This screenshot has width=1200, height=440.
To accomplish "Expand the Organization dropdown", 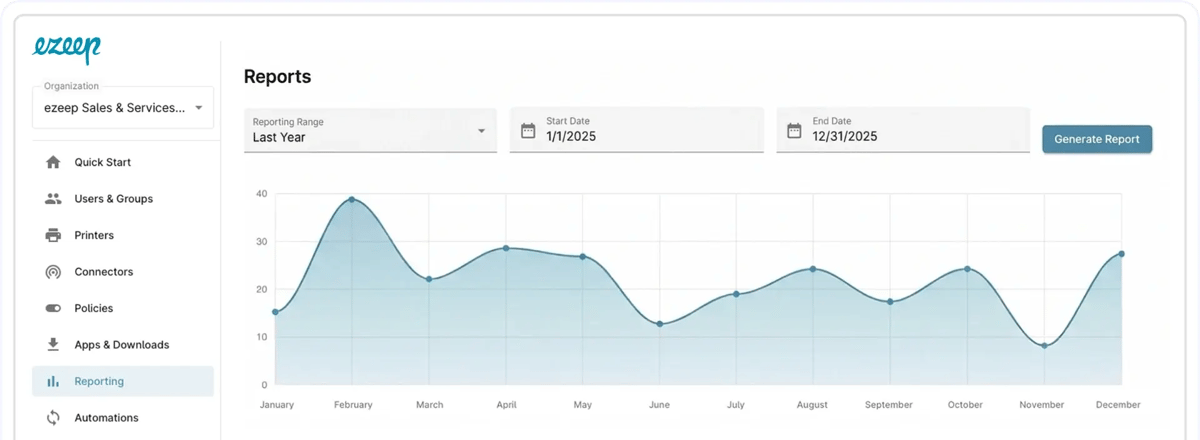I will point(198,108).
